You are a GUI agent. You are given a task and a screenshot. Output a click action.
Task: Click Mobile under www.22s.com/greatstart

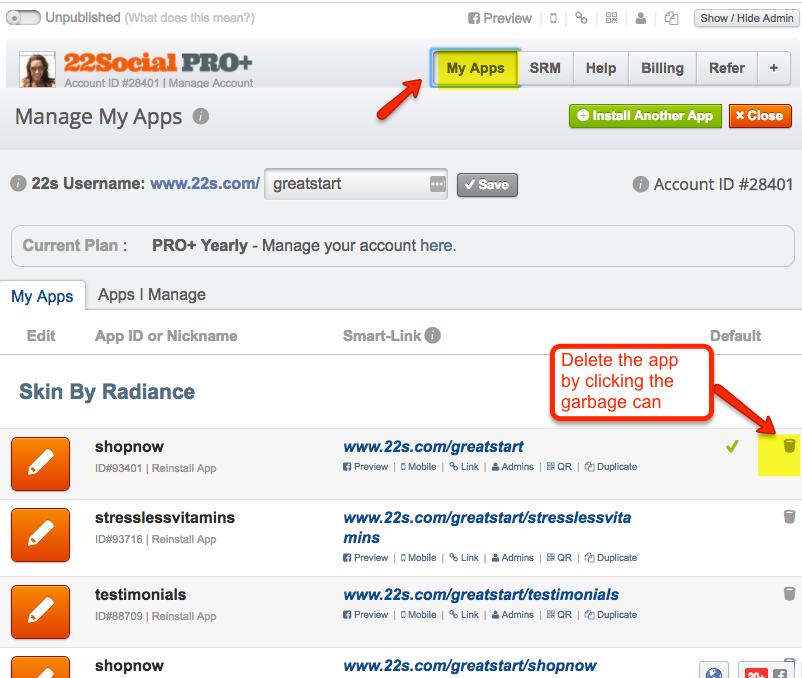pyautogui.click(x=418, y=467)
